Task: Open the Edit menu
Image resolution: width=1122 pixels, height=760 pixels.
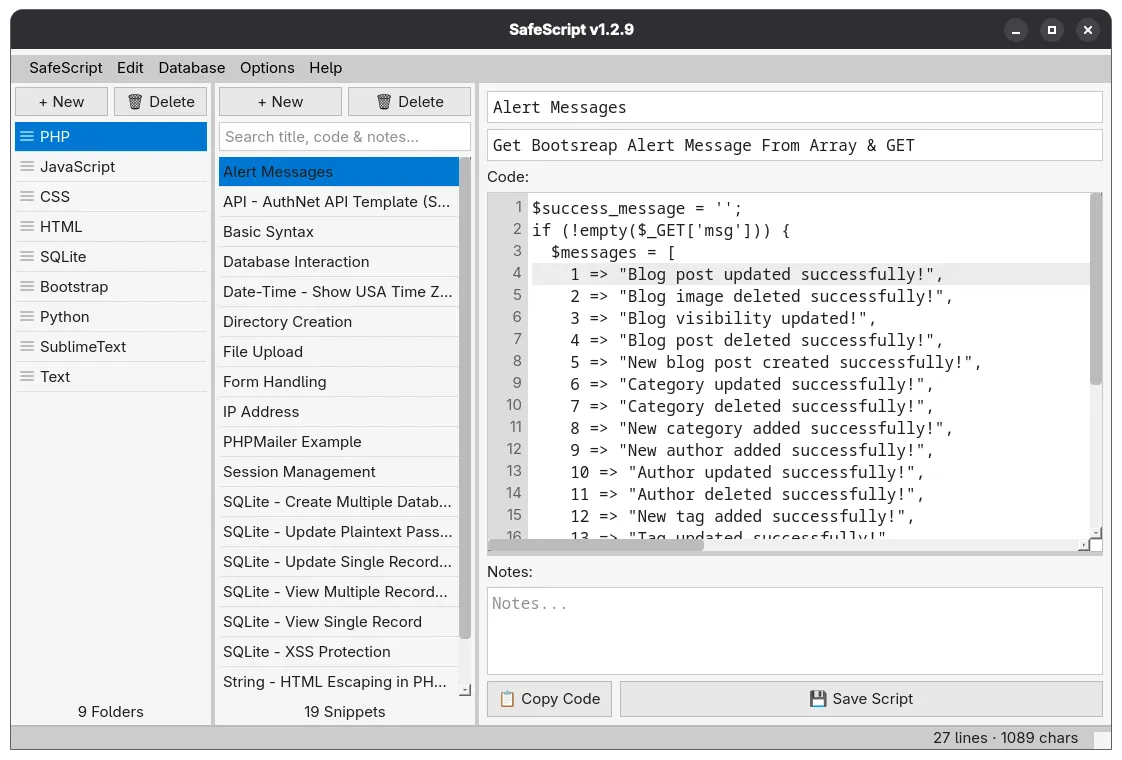Action: (130, 67)
